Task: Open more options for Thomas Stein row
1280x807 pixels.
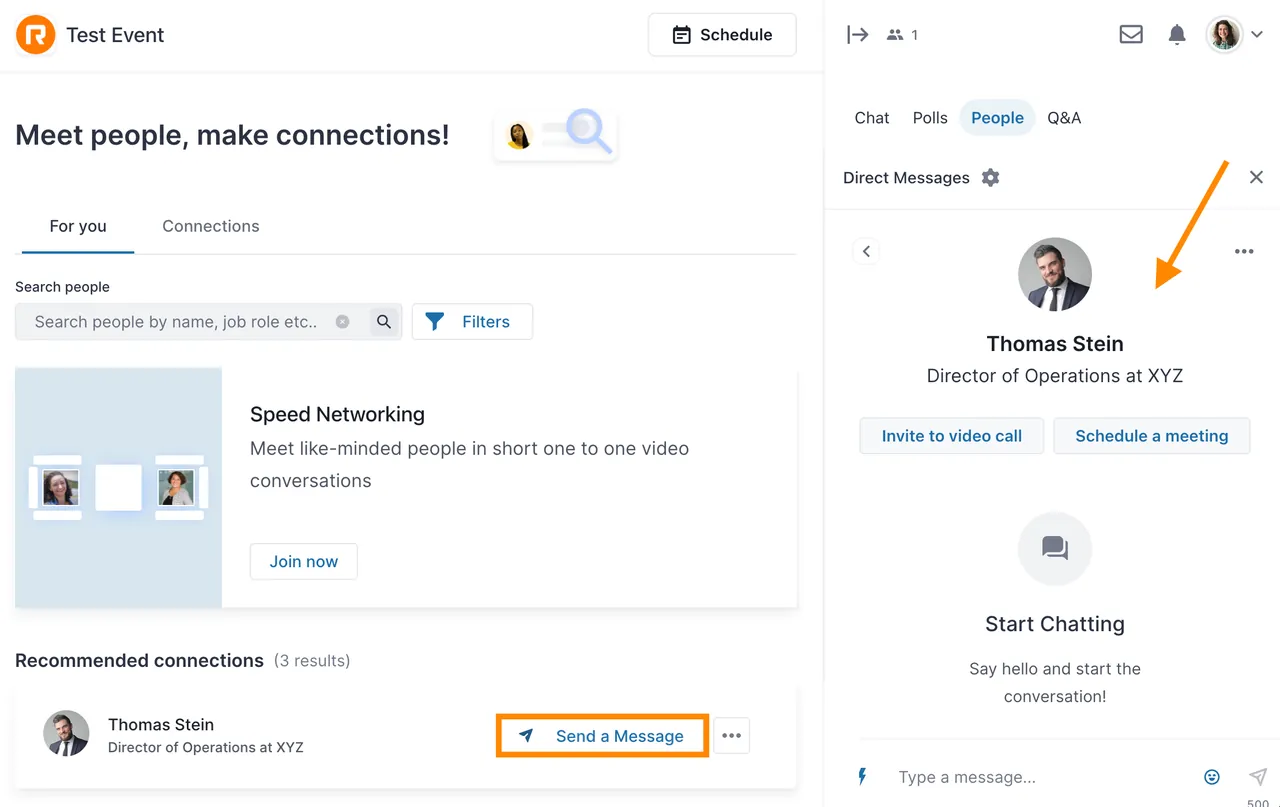Action: coord(732,736)
